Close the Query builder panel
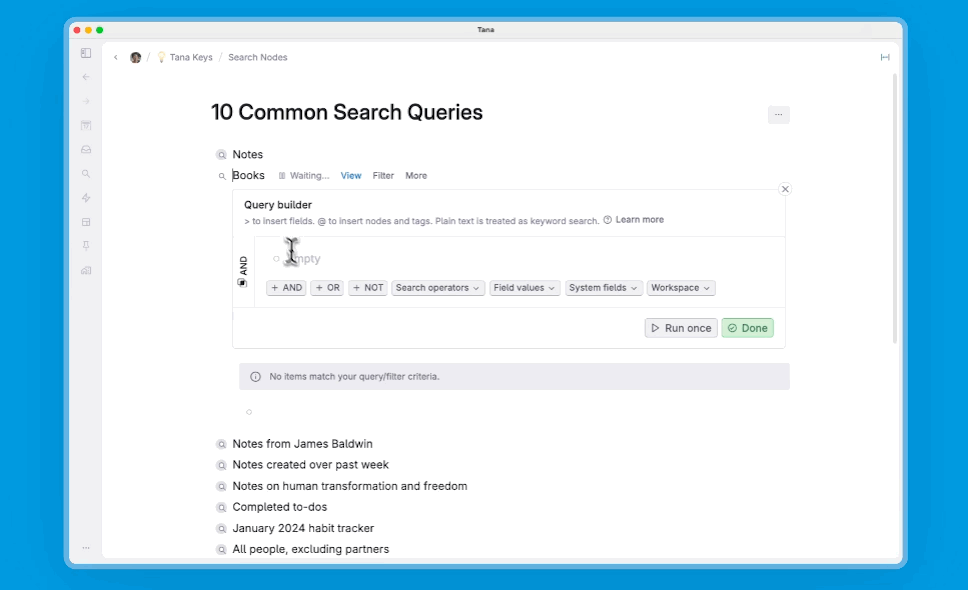This screenshot has height=590, width=968. click(x=785, y=189)
